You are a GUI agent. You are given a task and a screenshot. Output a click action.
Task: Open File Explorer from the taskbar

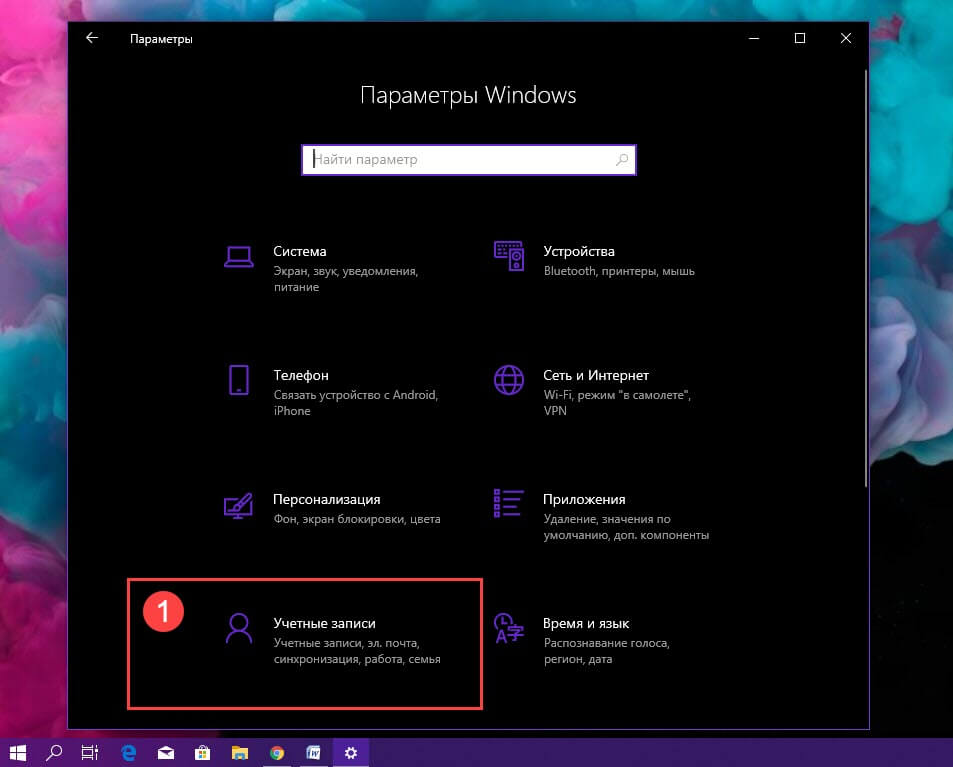[x=239, y=753]
